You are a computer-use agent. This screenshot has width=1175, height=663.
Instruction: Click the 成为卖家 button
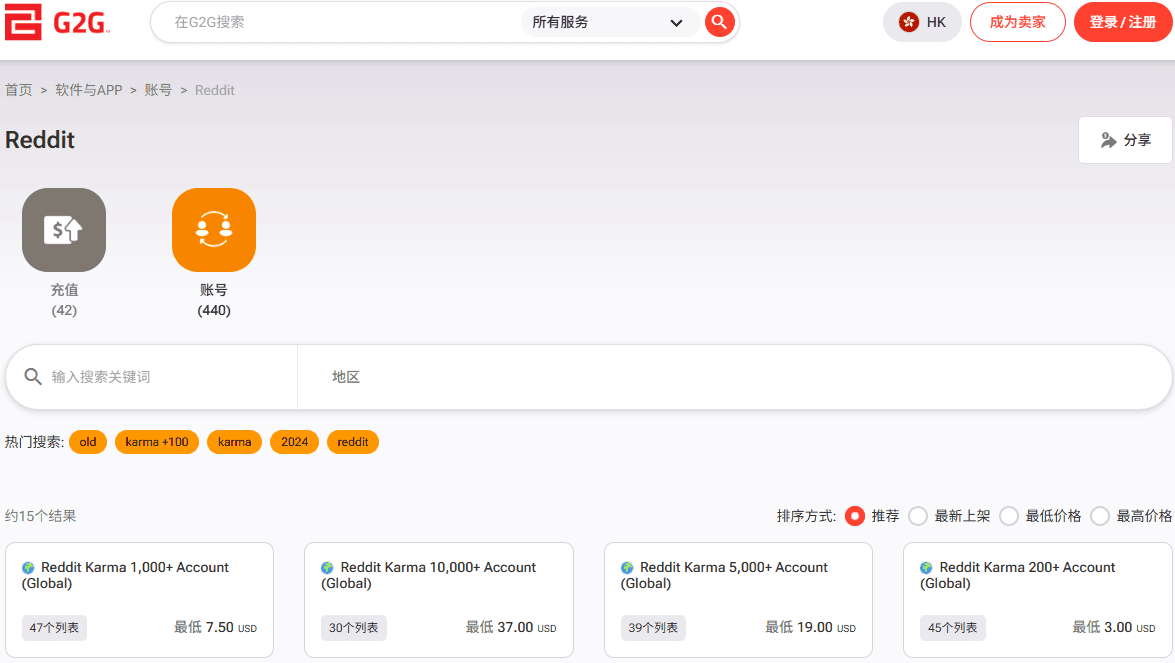tap(1017, 22)
